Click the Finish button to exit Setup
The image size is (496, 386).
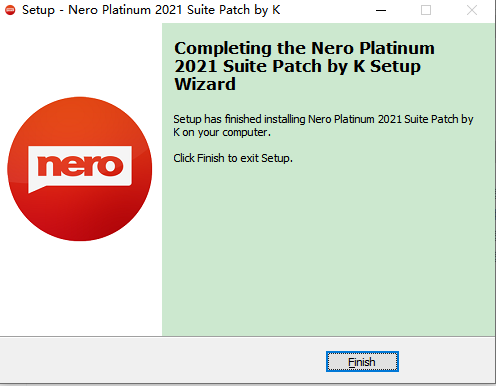362,361
